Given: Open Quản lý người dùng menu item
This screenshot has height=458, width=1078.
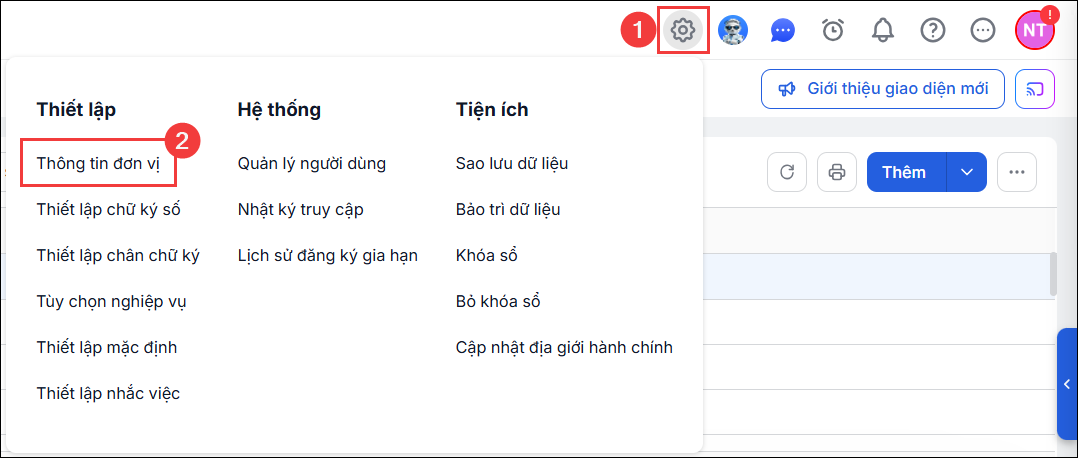Looking at the screenshot, I should [312, 164].
